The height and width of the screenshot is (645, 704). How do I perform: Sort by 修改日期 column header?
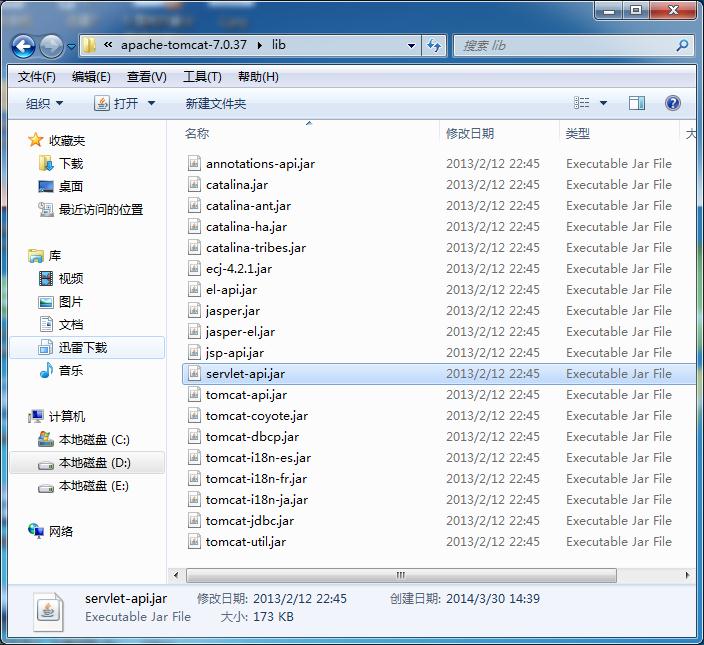(x=470, y=133)
